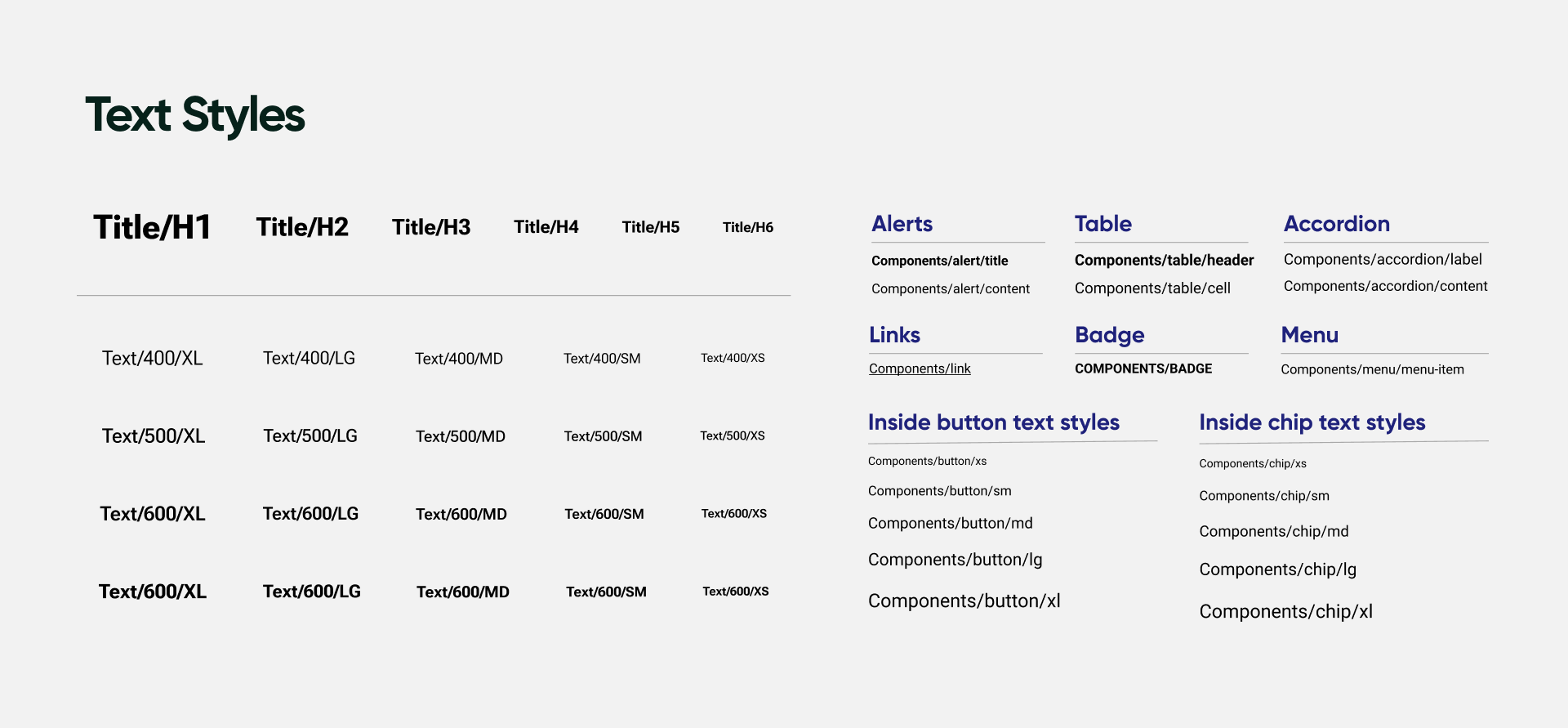Select the Components/button/xl label
Image resolution: width=1568 pixels, height=728 pixels.
[x=964, y=601]
